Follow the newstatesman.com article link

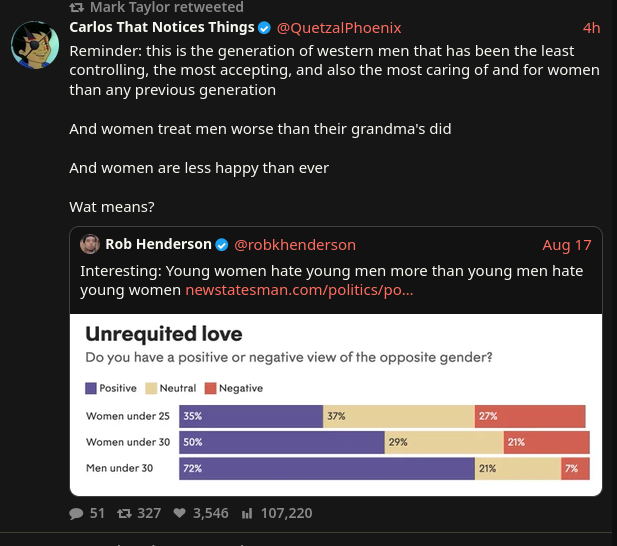point(299,290)
